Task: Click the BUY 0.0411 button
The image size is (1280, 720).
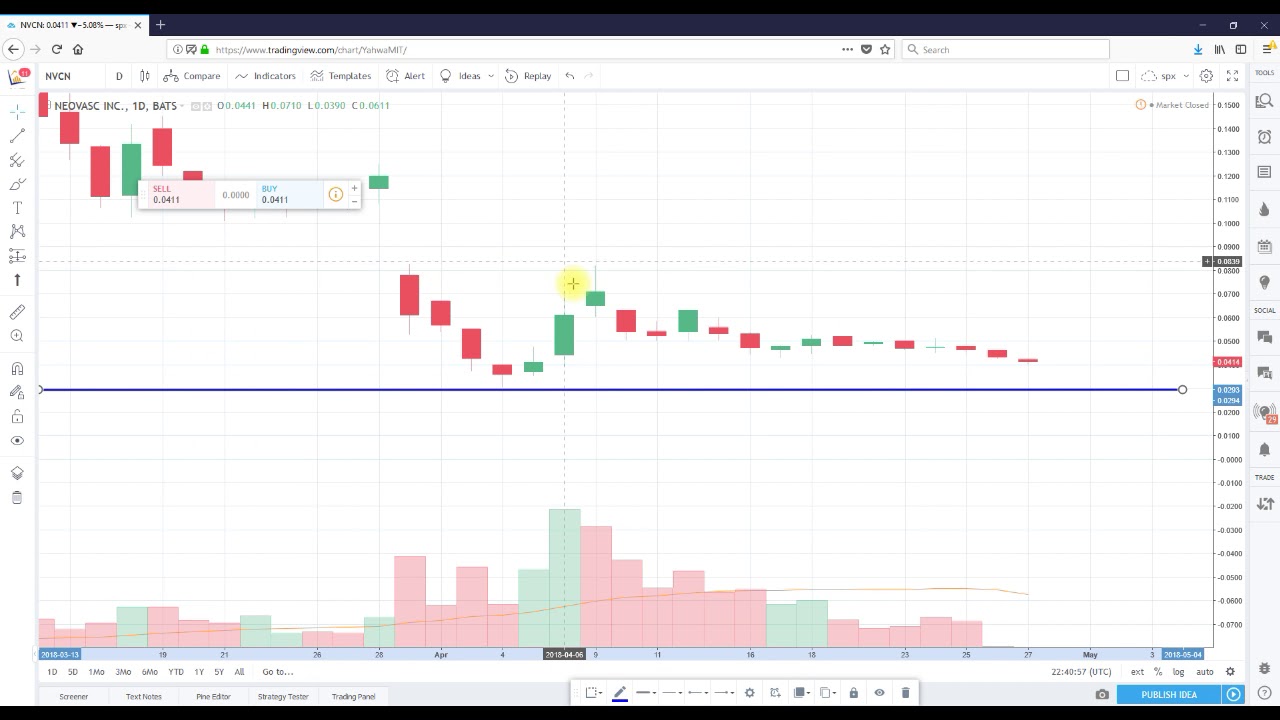Action: 291,194
